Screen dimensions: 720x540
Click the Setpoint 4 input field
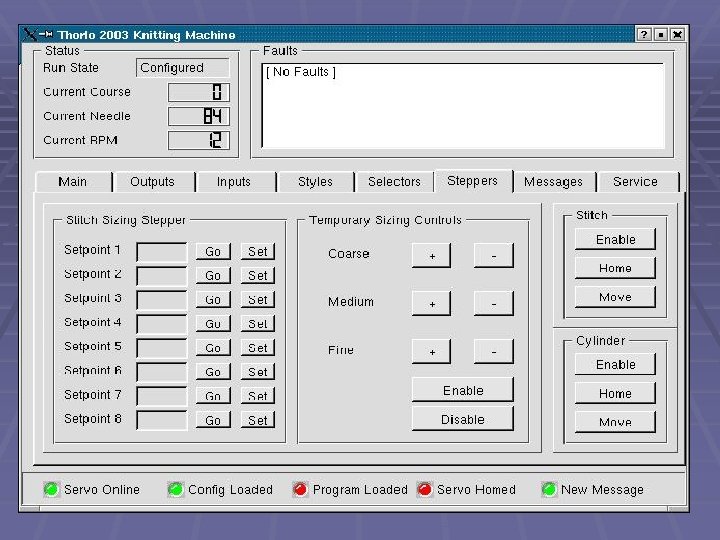162,324
